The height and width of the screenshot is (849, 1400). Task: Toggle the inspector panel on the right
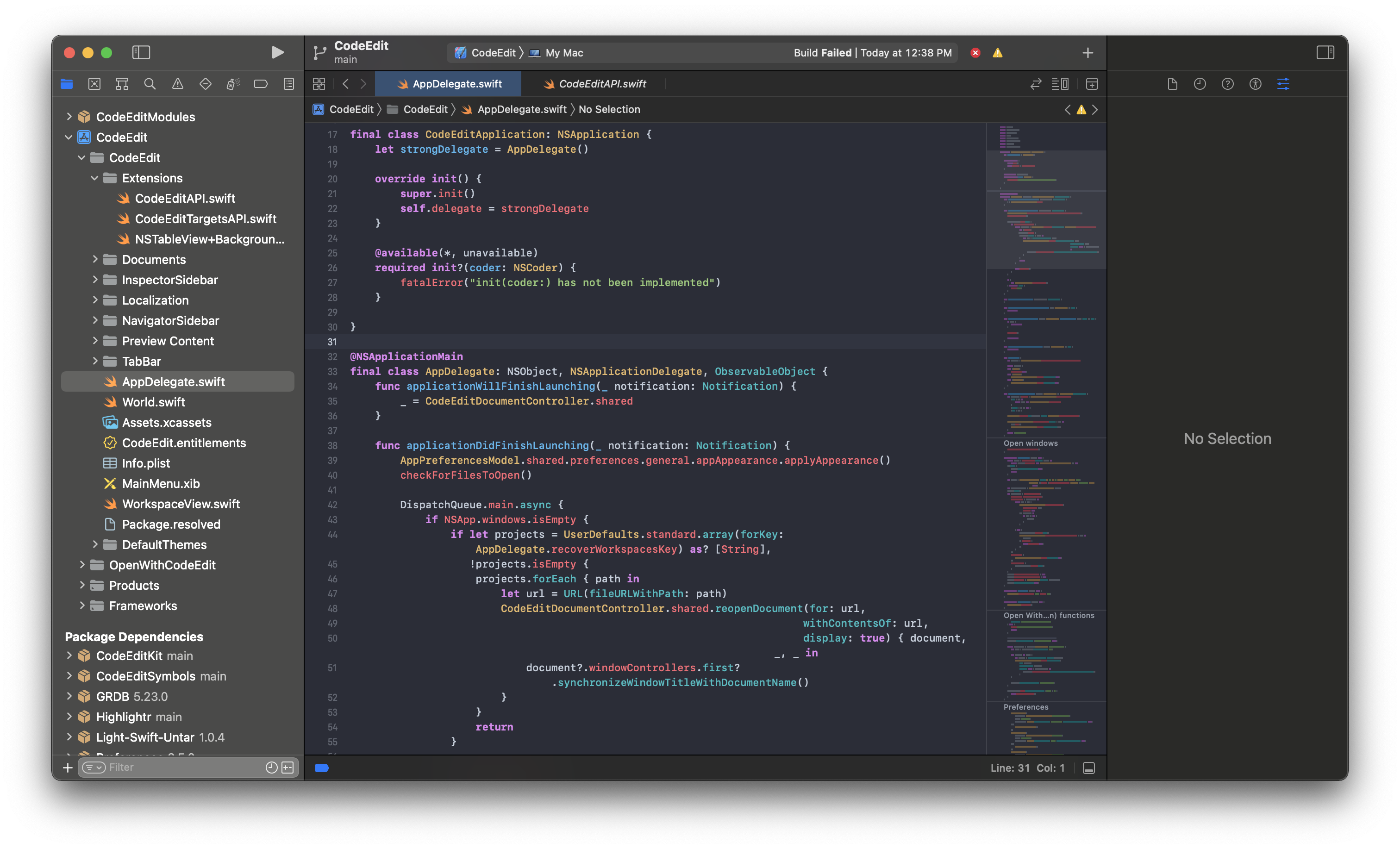click(1325, 52)
